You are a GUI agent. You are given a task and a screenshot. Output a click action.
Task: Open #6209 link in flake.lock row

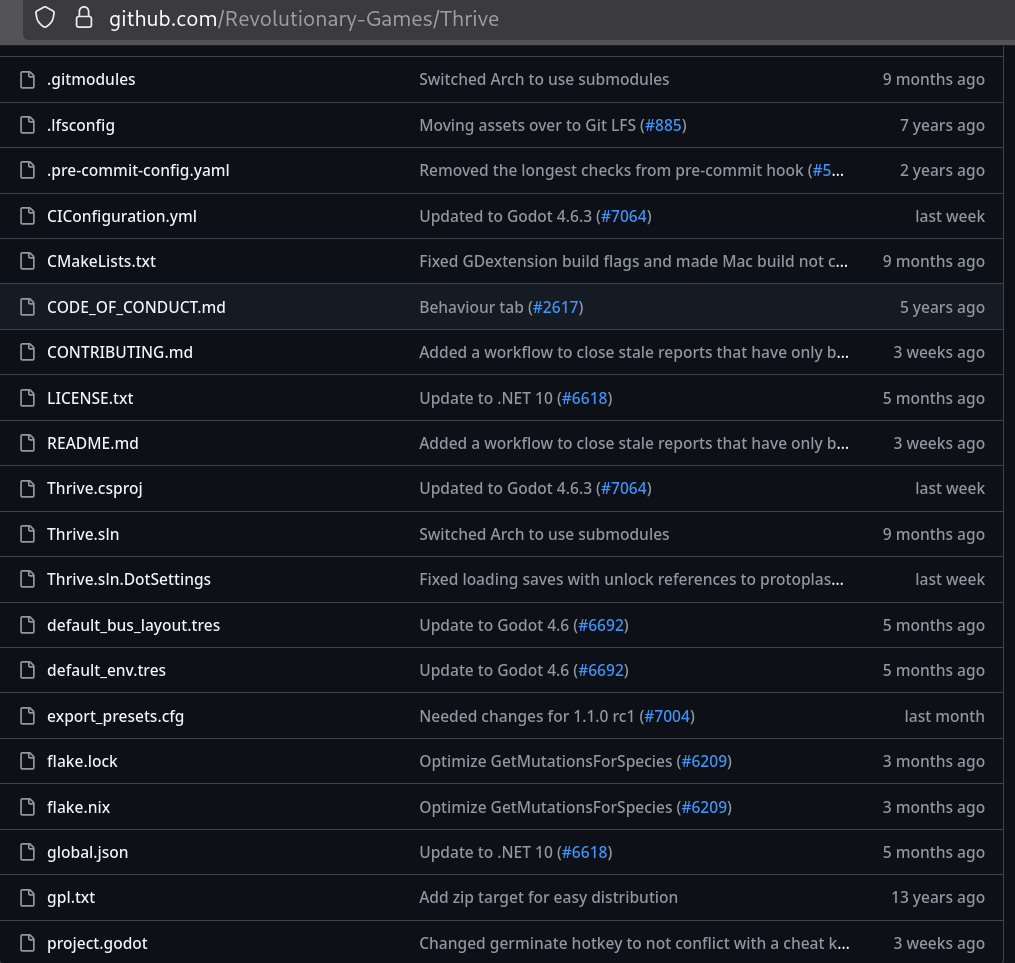pos(704,761)
